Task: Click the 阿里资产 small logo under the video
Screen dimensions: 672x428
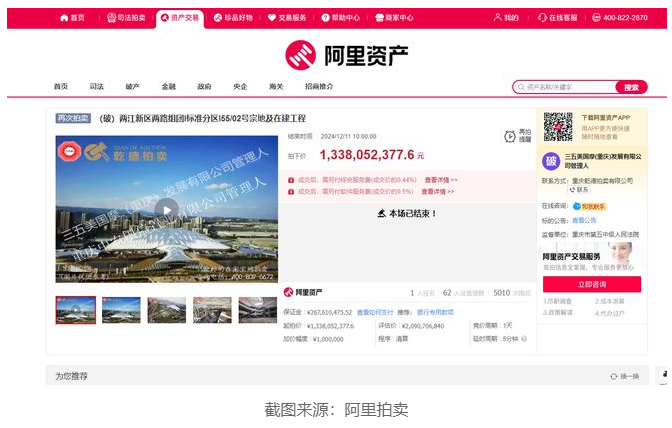Action: click(303, 293)
